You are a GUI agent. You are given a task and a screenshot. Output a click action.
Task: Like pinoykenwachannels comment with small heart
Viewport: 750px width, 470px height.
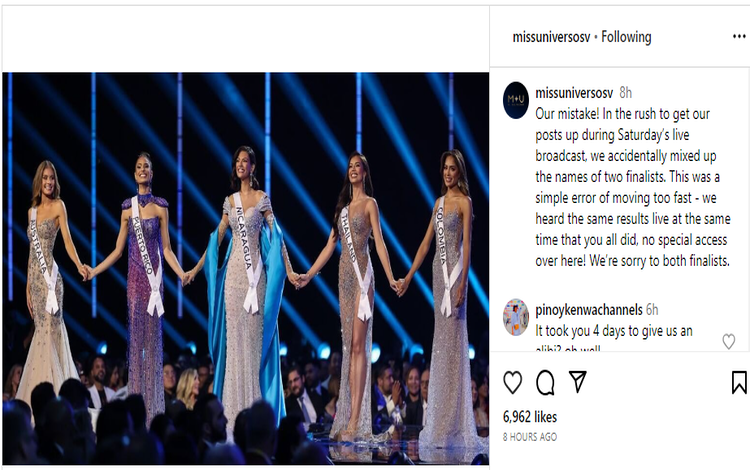pos(728,341)
